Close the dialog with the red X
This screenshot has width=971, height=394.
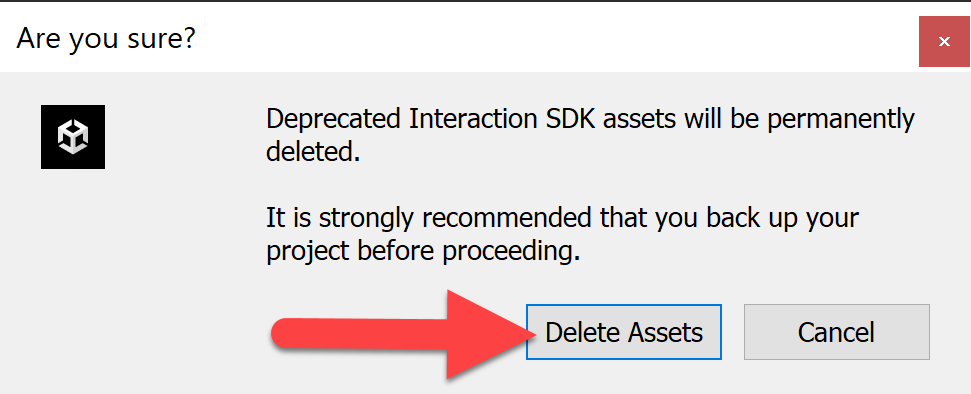[x=944, y=42]
